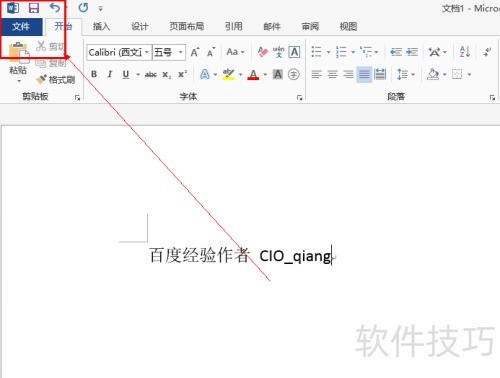This screenshot has height=378, width=500.
Task: Align text left
Action: 316,74
